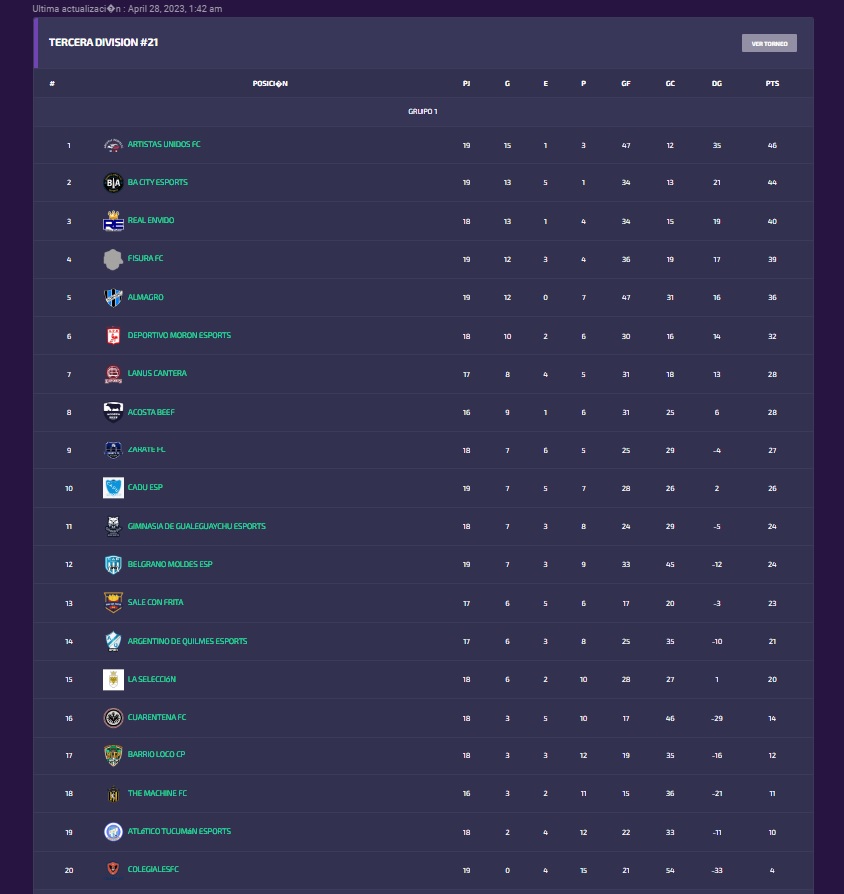Open the Cuarentena FC team link
The height and width of the screenshot is (894, 844).
coord(157,717)
